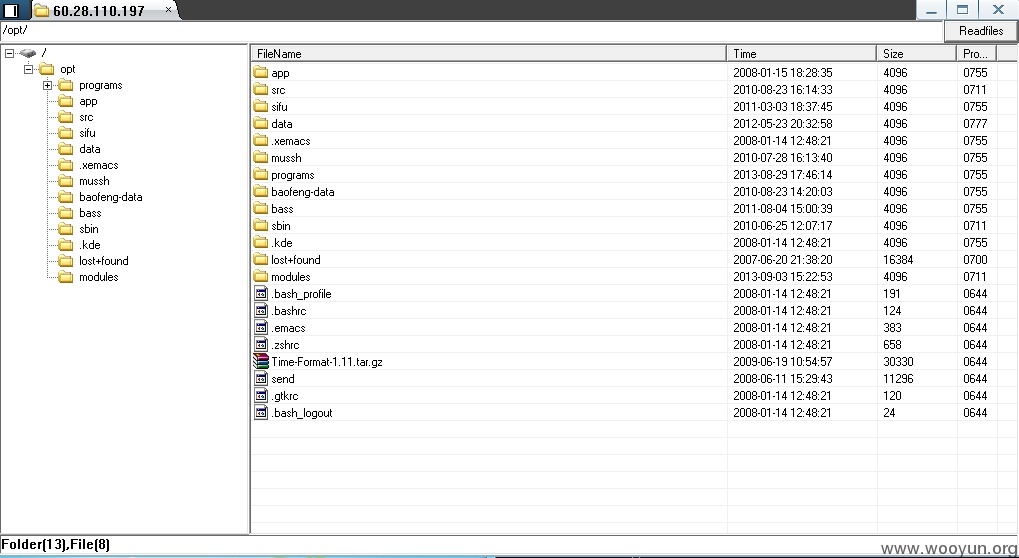Select sifu in the left tree
Screen dimensions: 1019x558
click(x=87, y=133)
